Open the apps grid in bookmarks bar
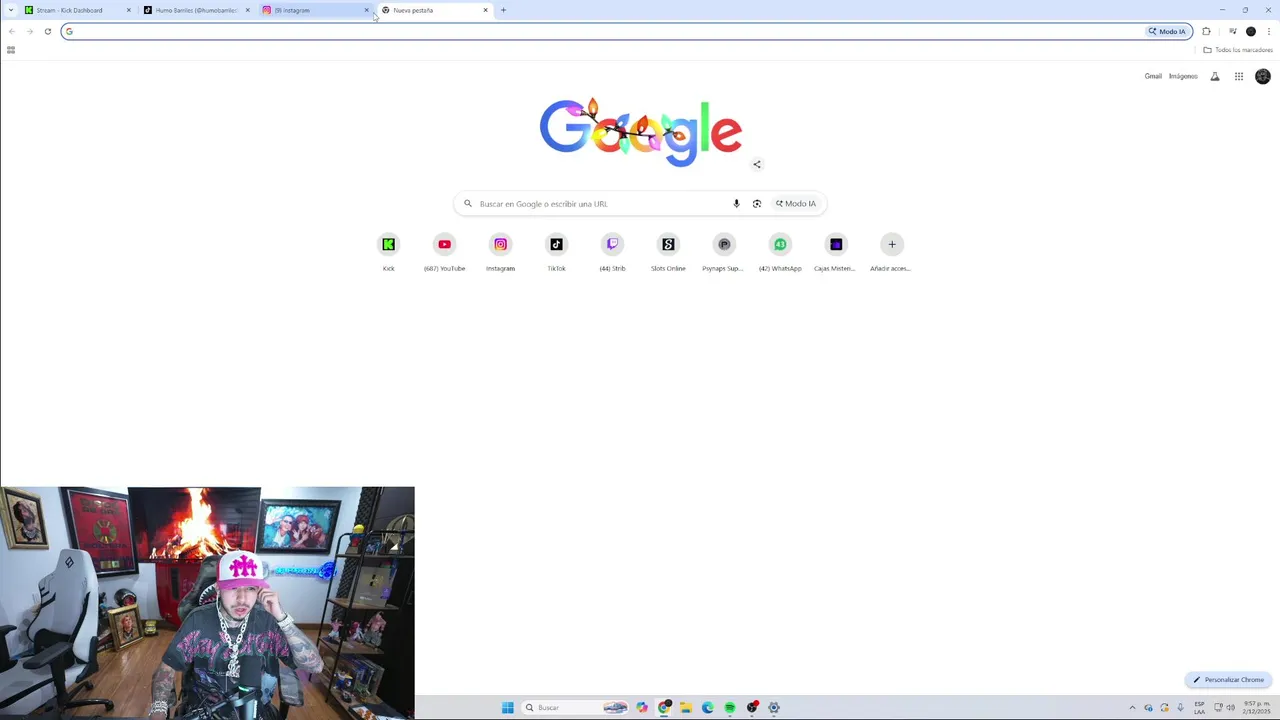1280x720 pixels. [11, 50]
